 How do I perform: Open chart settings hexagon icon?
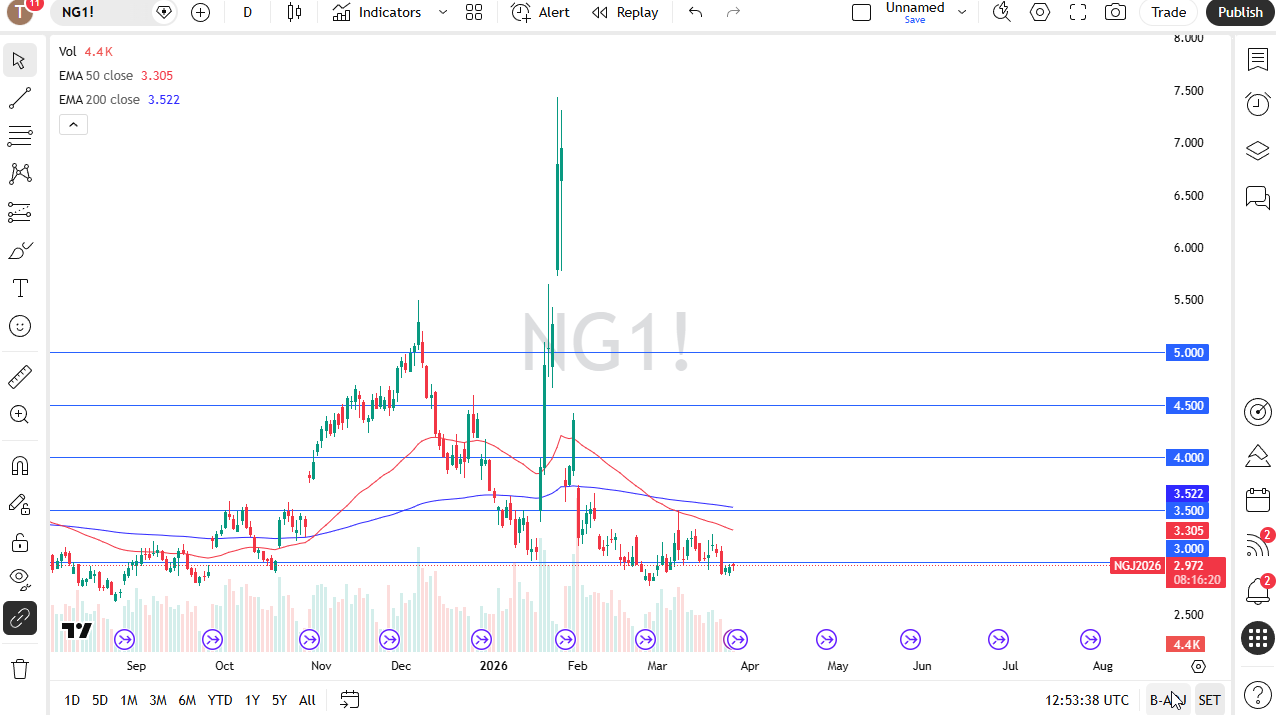[1040, 12]
